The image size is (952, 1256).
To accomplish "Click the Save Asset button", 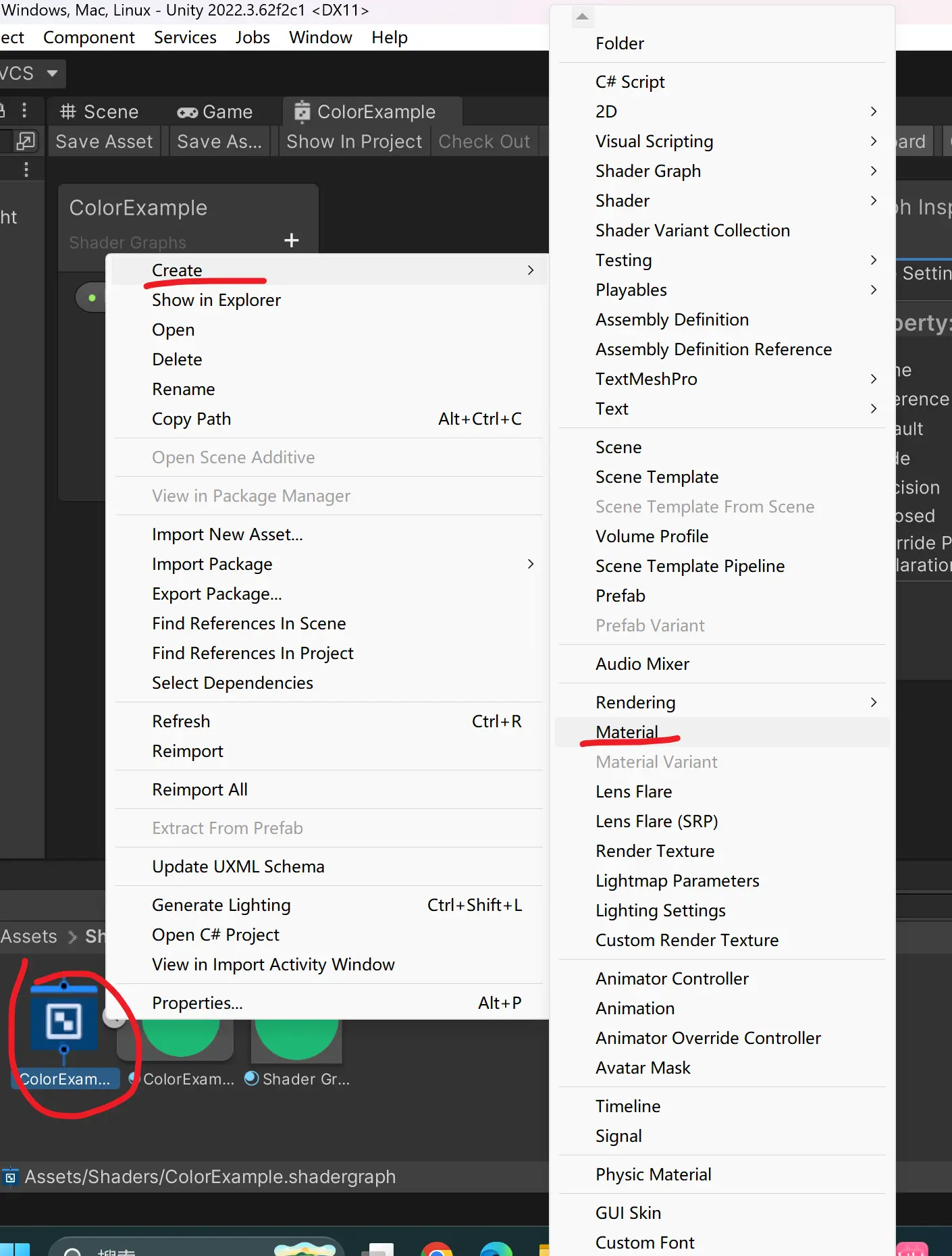I will pyautogui.click(x=104, y=141).
